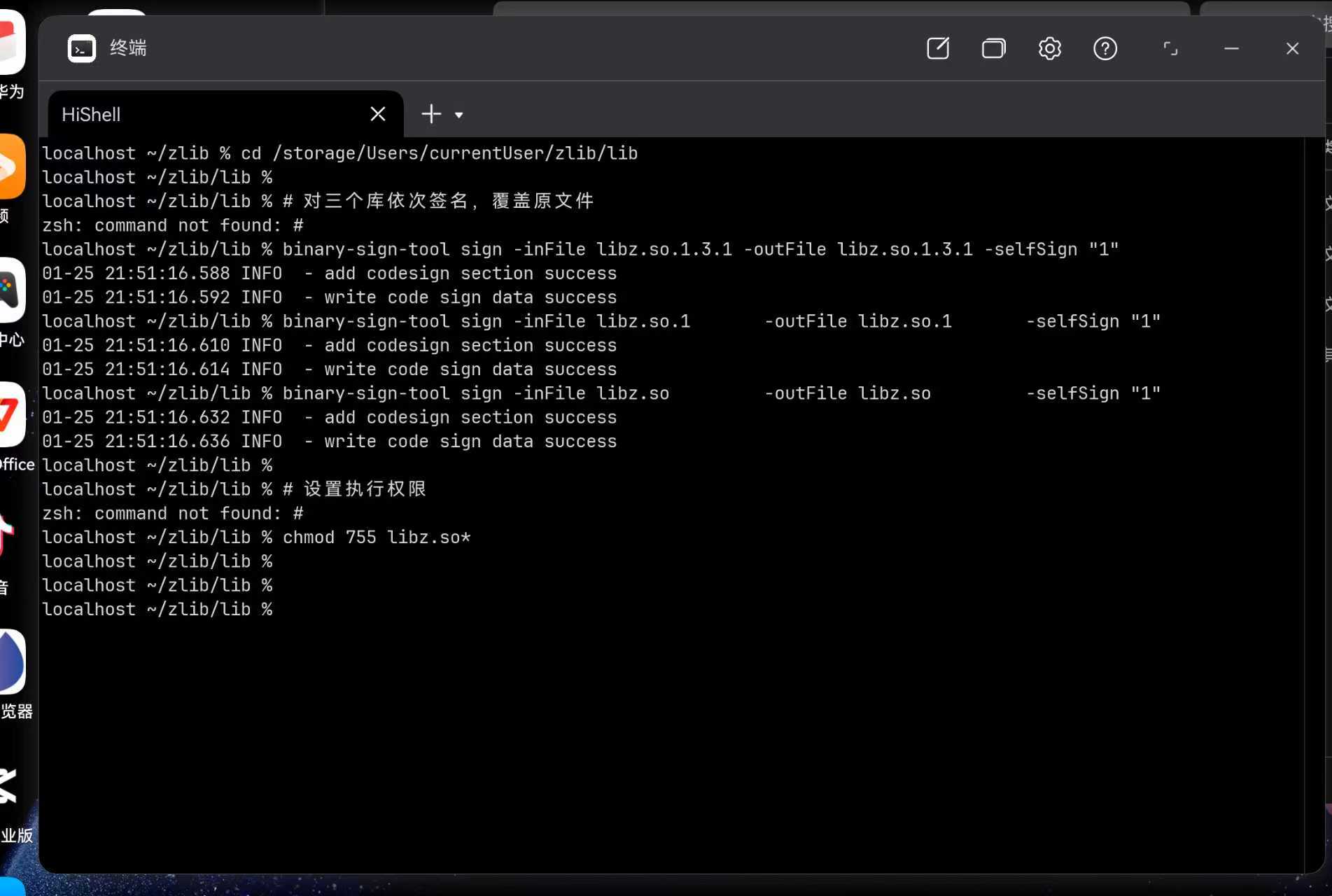Screen dimensions: 1332x896
Task: Open the orange video app in dock
Action: tap(13, 167)
